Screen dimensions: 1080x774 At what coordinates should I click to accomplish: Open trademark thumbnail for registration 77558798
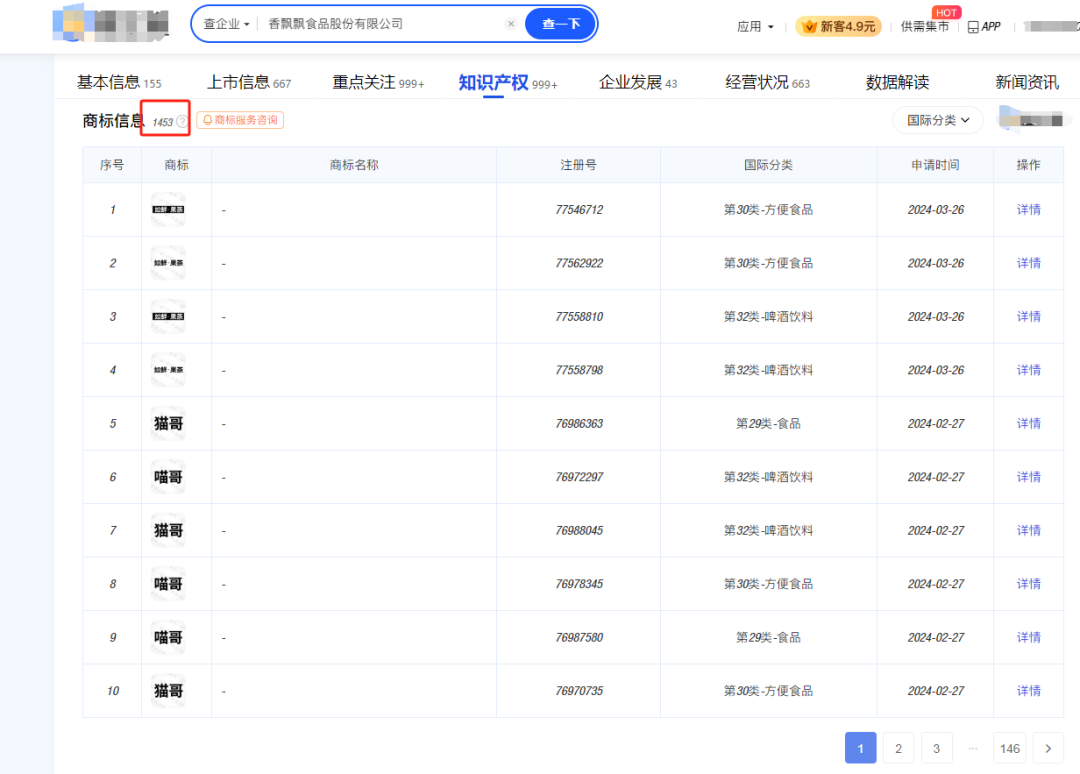point(168,370)
